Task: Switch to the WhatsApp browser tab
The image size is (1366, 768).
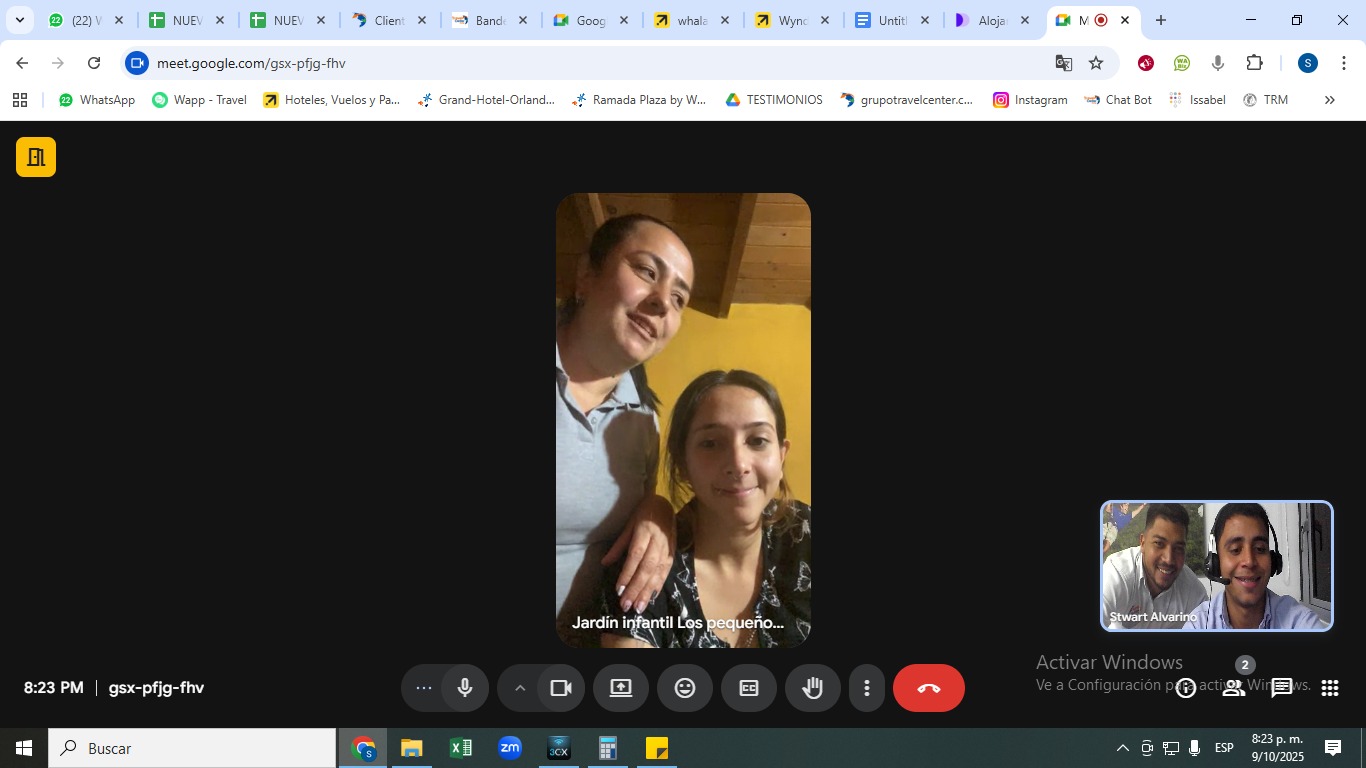Action: 84,20
